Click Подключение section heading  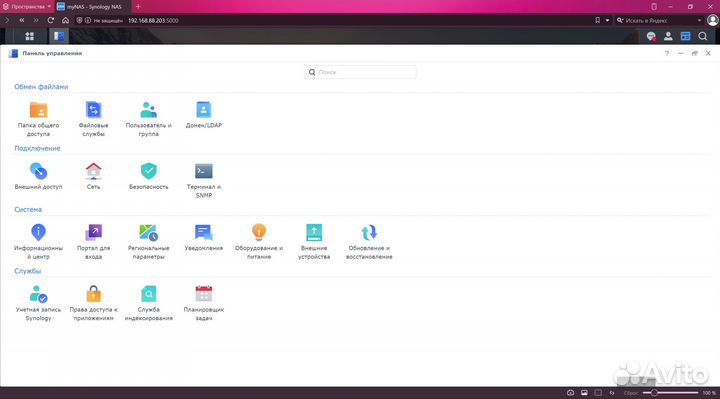[37, 148]
